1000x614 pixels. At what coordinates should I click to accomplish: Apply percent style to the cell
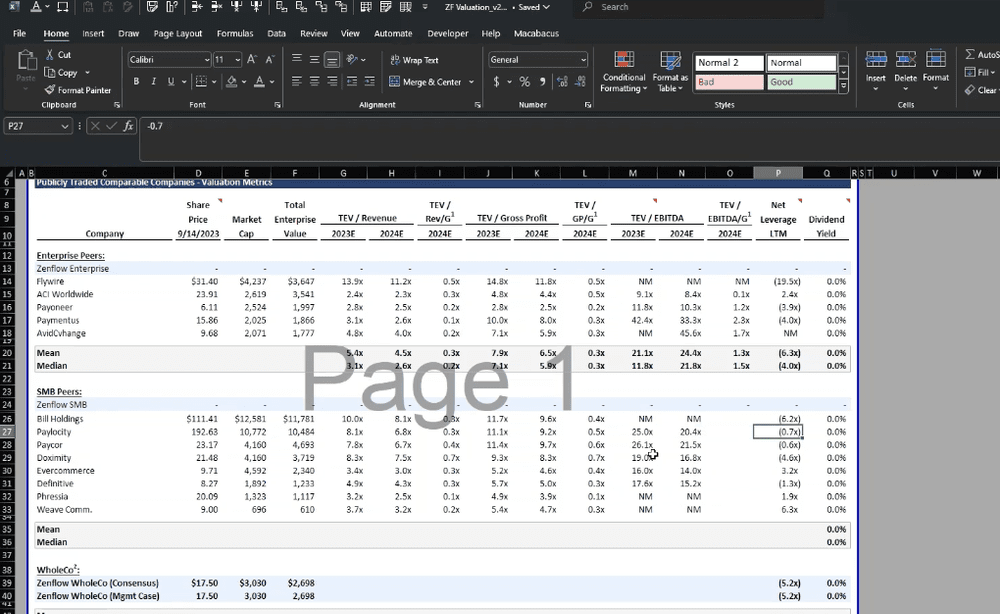pos(524,82)
